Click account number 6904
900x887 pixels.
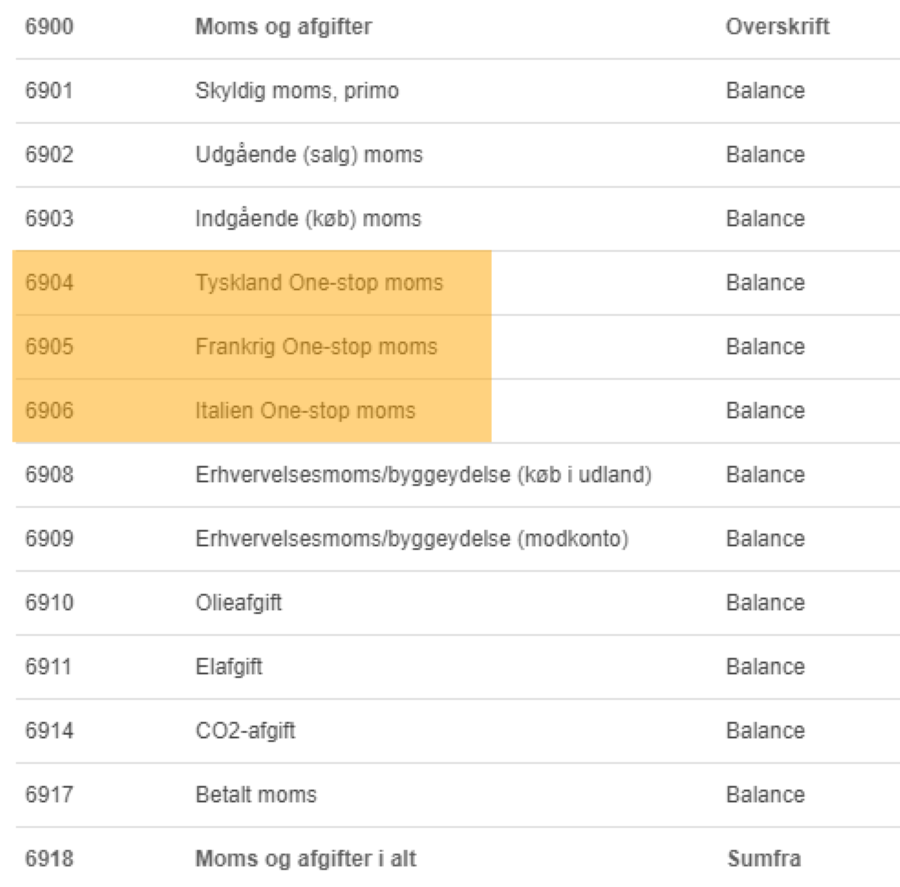tap(49, 282)
